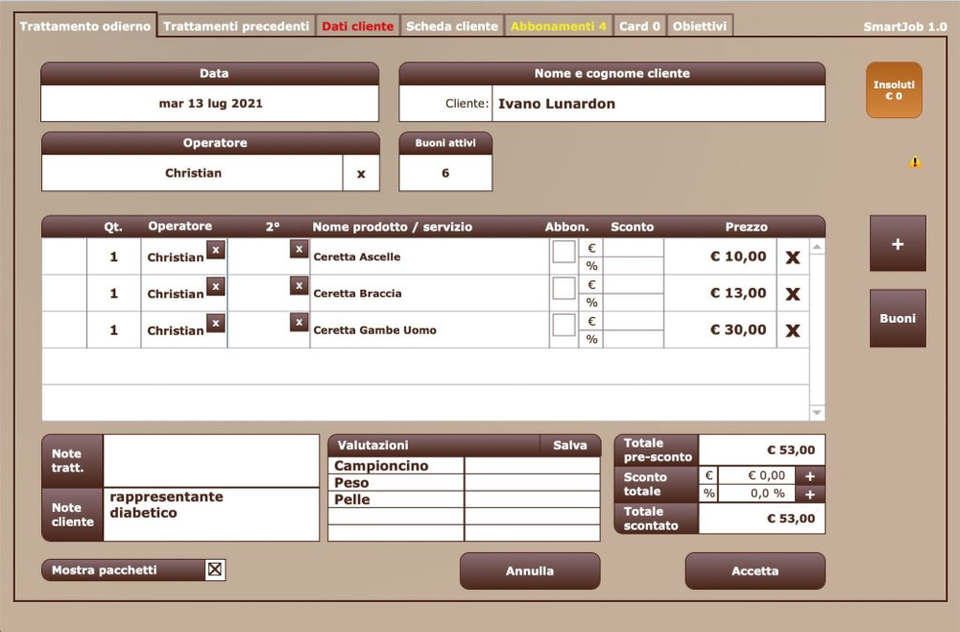Click the + icon to add a new treatment
The image size is (960, 632).
click(x=897, y=243)
